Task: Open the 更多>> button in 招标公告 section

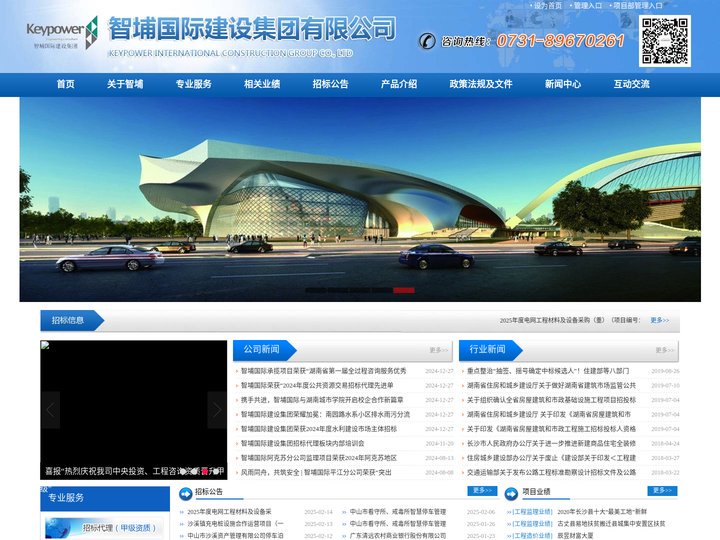Action: [x=482, y=491]
